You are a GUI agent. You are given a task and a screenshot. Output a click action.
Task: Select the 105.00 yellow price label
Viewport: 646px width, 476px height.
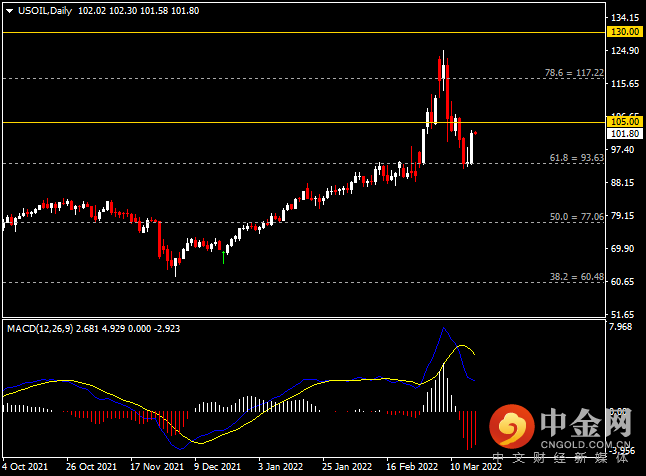(625, 122)
